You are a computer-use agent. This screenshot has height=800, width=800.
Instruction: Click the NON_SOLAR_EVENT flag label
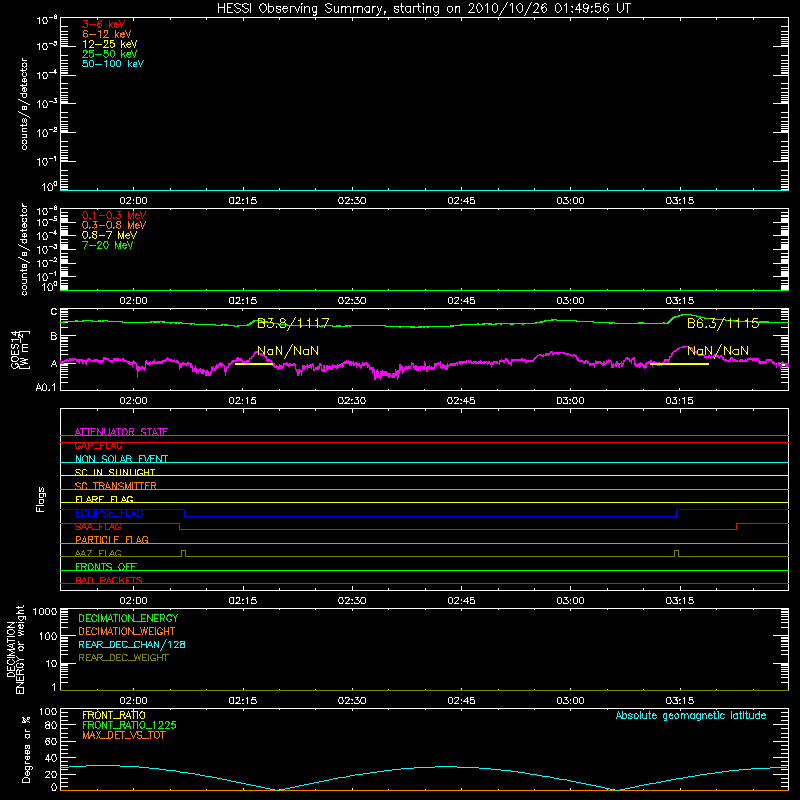click(121, 459)
